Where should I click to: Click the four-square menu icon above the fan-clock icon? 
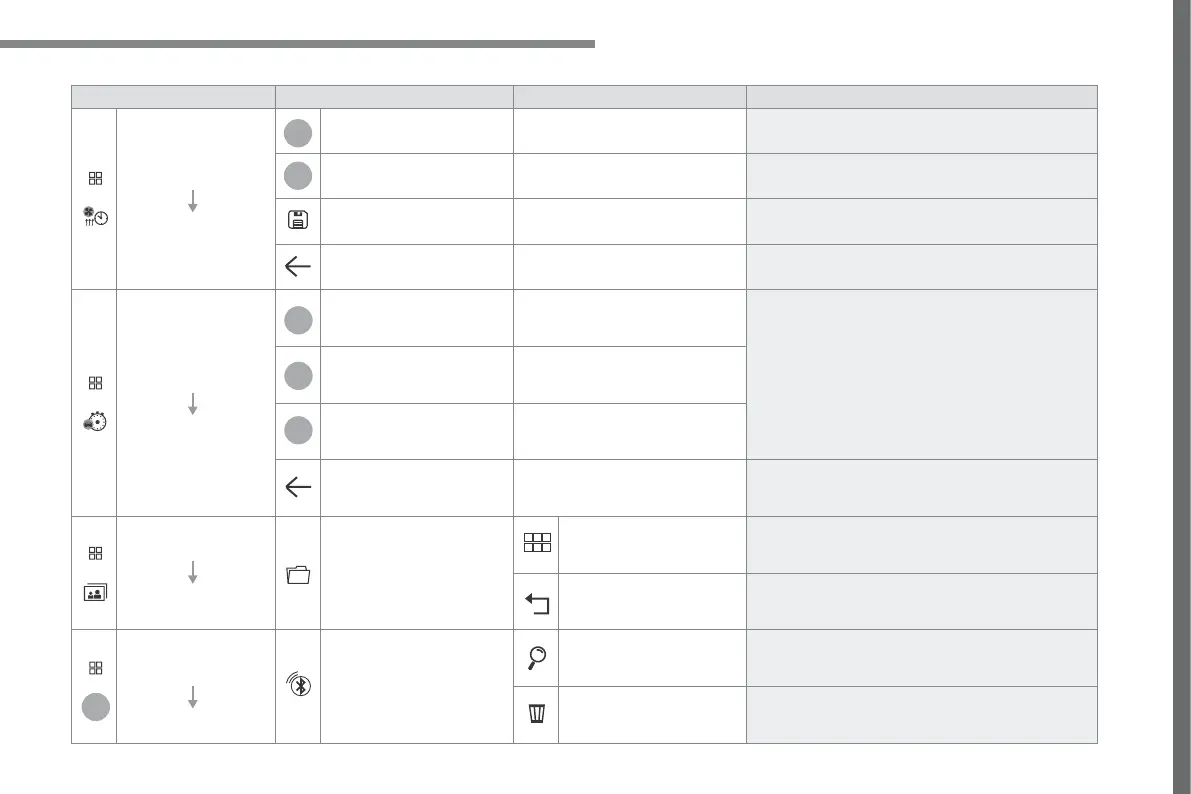pos(95,179)
